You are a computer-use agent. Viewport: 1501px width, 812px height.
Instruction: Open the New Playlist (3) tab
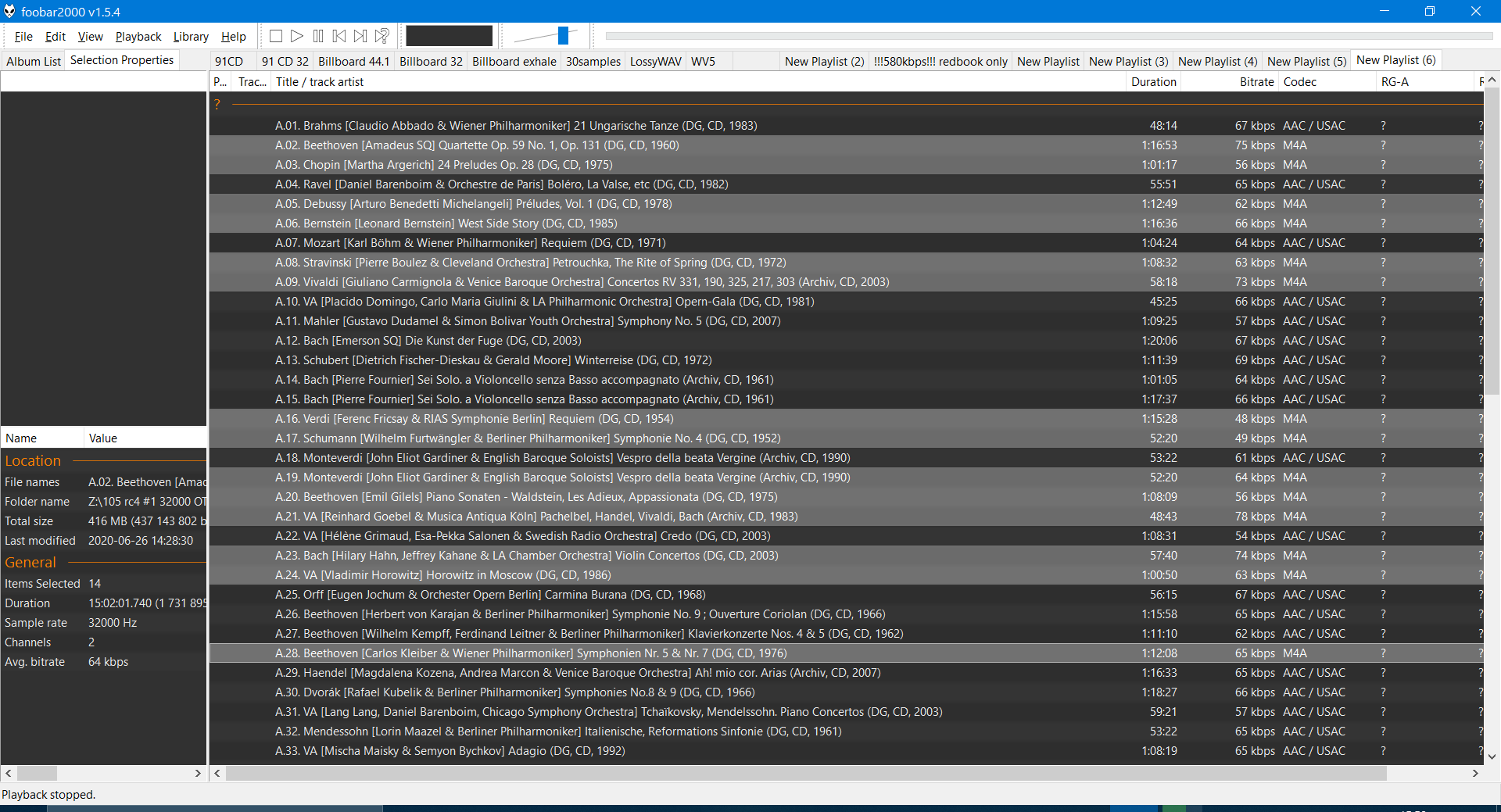coord(1129,62)
